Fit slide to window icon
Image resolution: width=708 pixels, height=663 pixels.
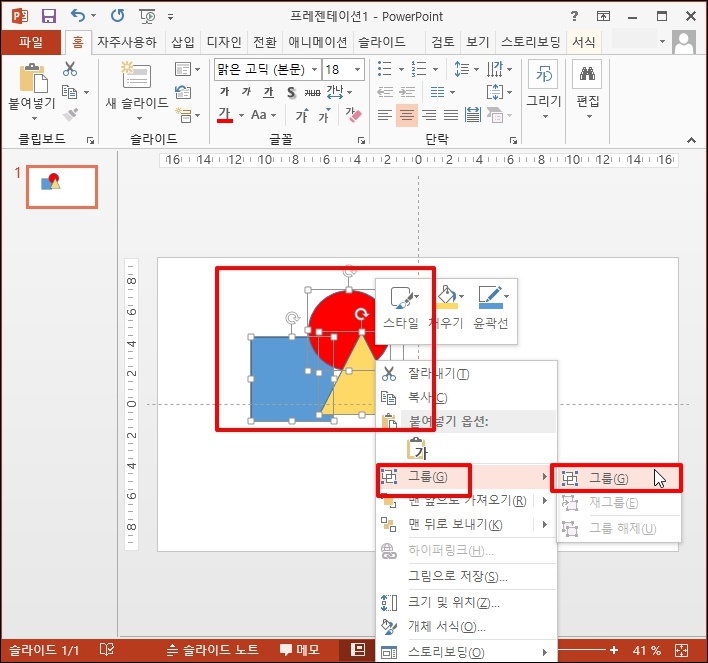point(681,650)
